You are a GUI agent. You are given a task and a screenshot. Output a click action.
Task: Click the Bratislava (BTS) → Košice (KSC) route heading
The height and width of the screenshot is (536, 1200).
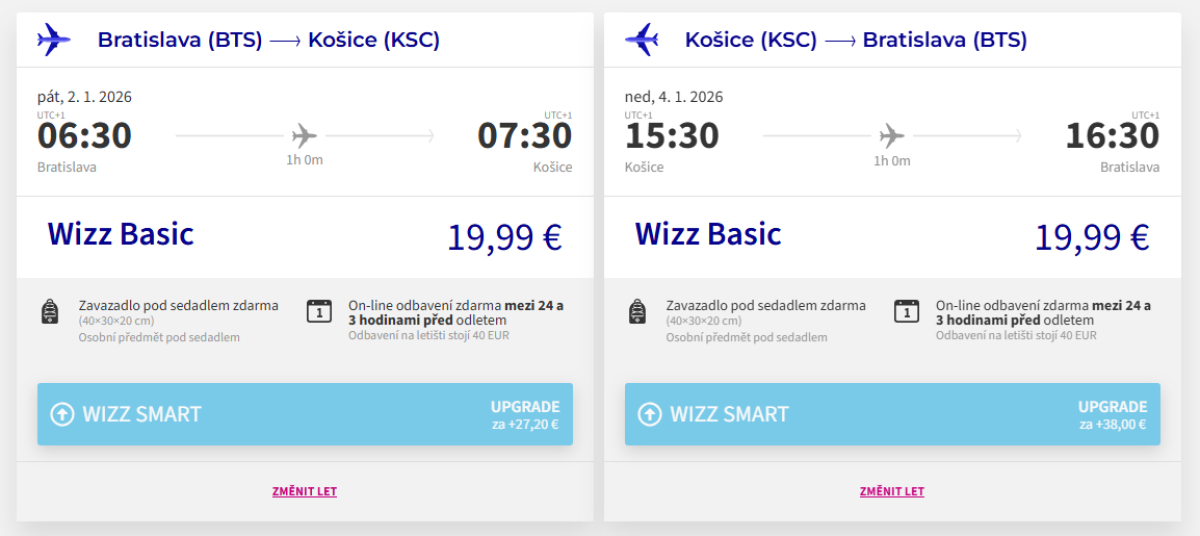[x=268, y=40]
